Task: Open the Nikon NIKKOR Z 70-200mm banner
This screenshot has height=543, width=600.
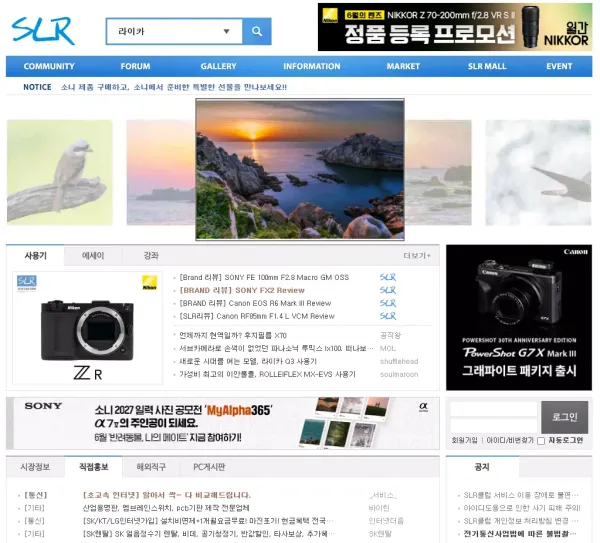Action: tap(455, 27)
